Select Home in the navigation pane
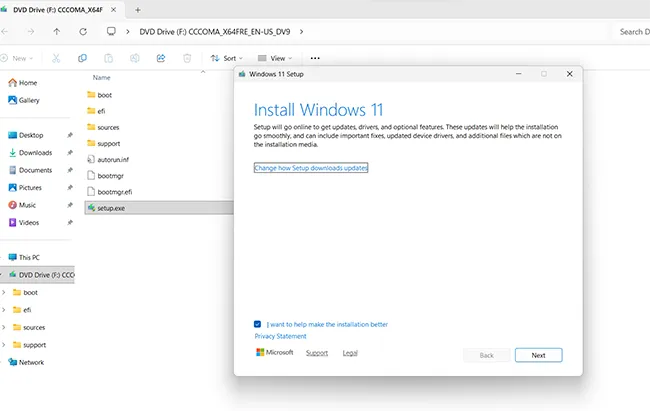 click(23, 83)
